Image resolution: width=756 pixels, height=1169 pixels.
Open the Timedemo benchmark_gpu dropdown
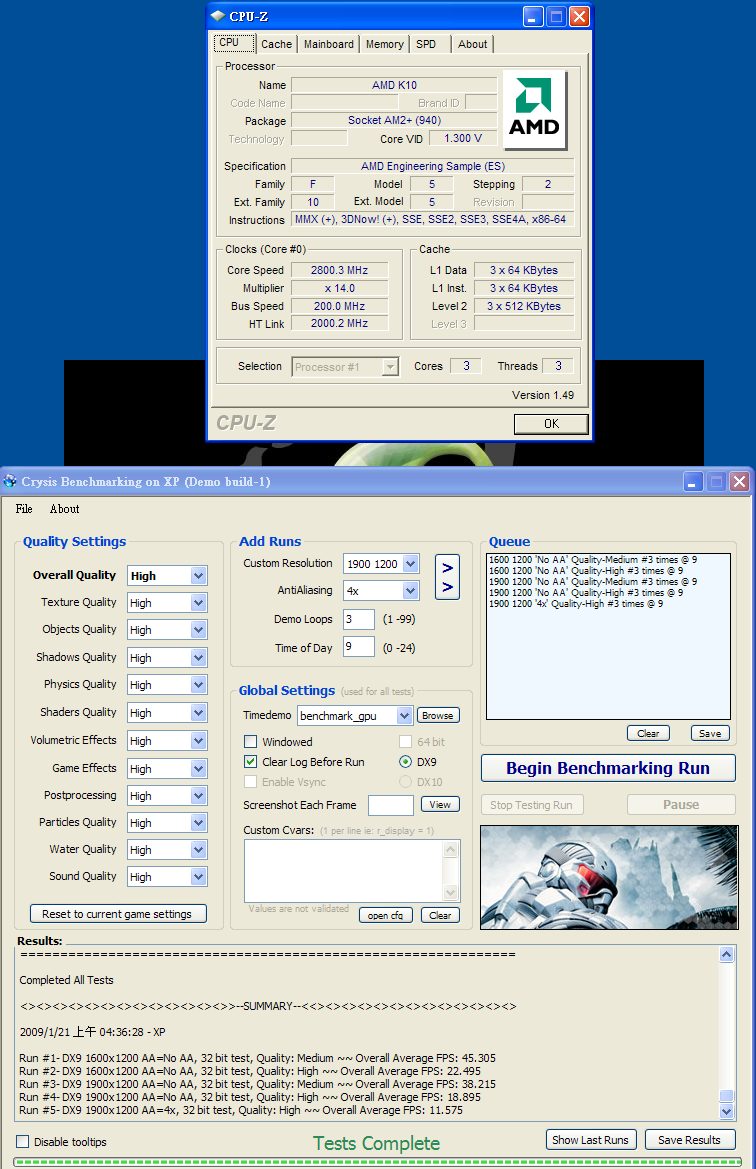click(404, 716)
